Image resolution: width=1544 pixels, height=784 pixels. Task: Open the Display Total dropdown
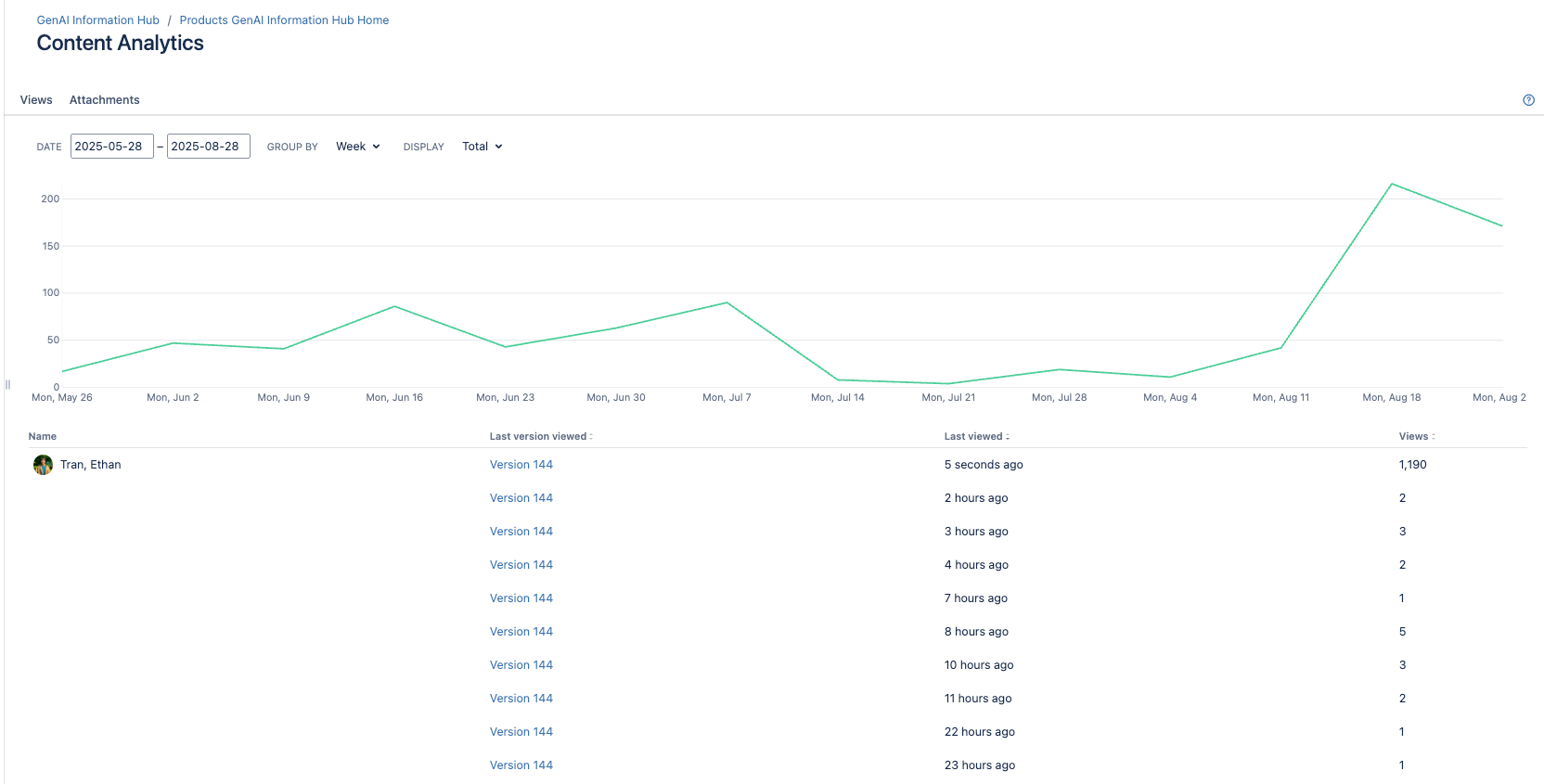point(482,147)
